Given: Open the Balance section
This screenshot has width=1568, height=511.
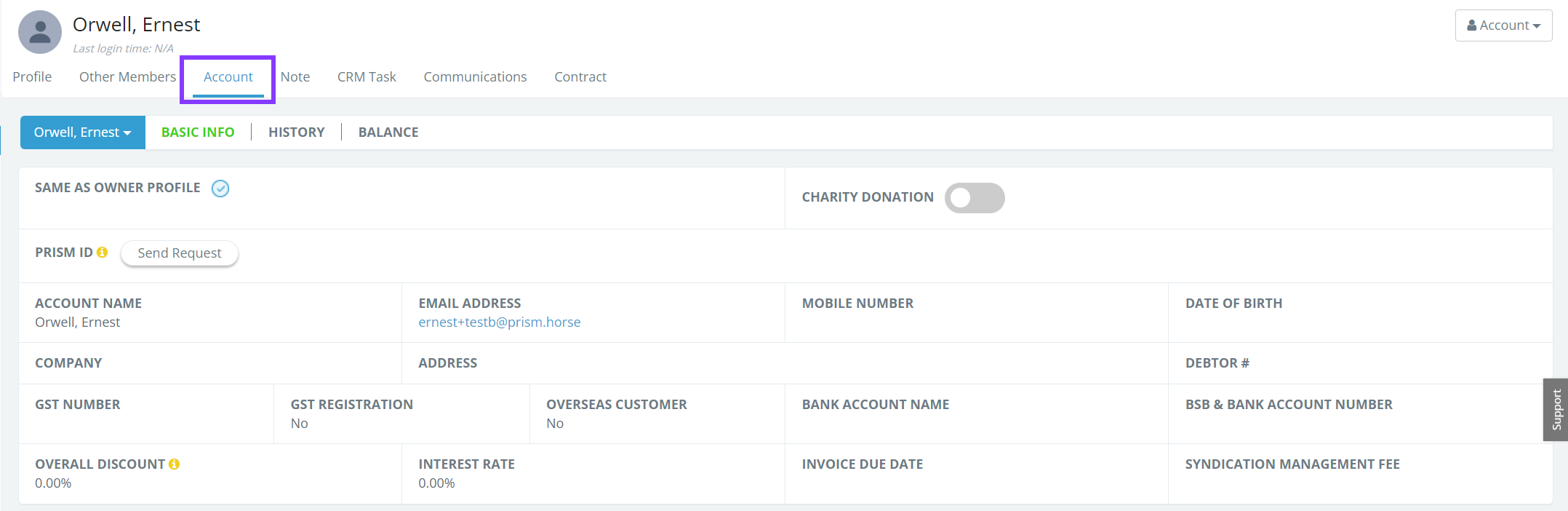Looking at the screenshot, I should pos(388,132).
